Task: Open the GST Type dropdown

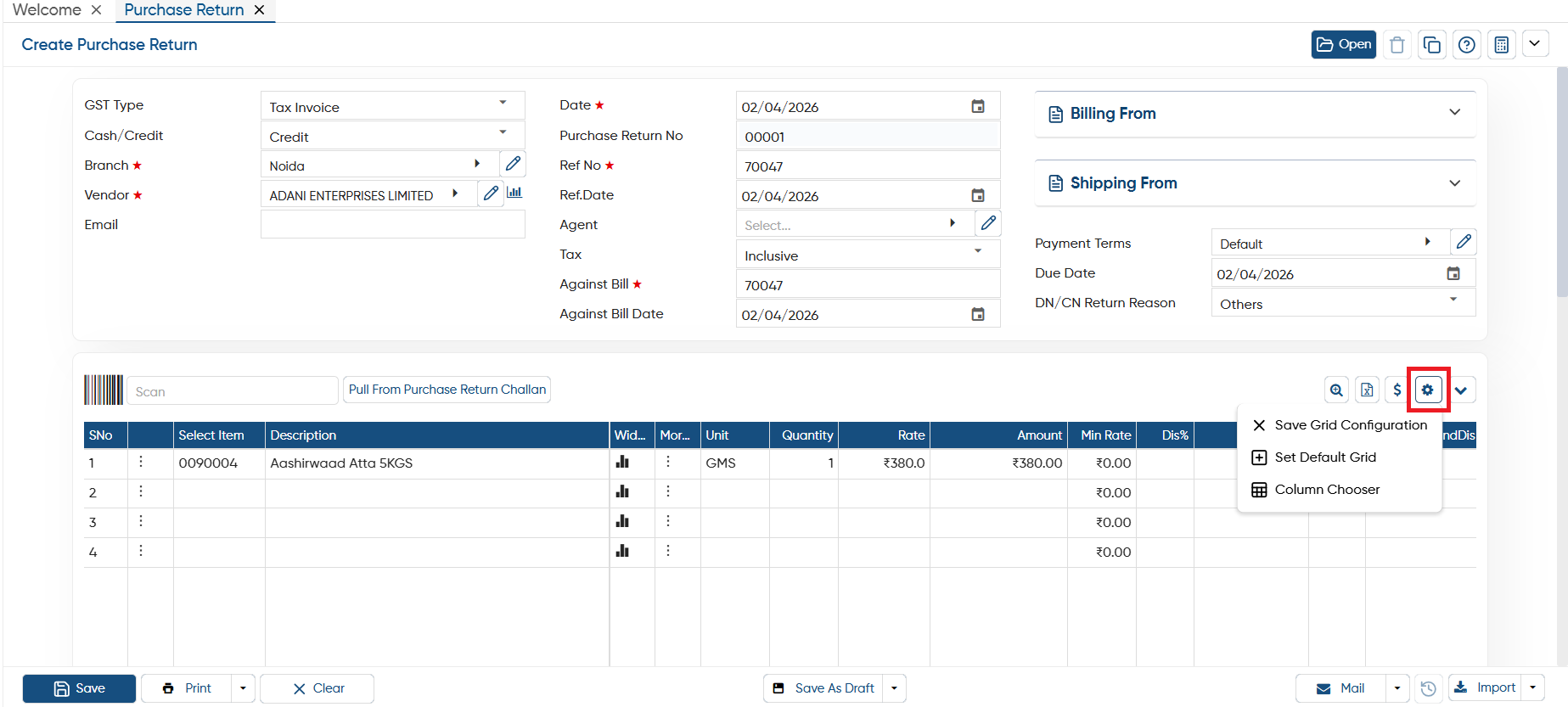Action: (x=392, y=106)
